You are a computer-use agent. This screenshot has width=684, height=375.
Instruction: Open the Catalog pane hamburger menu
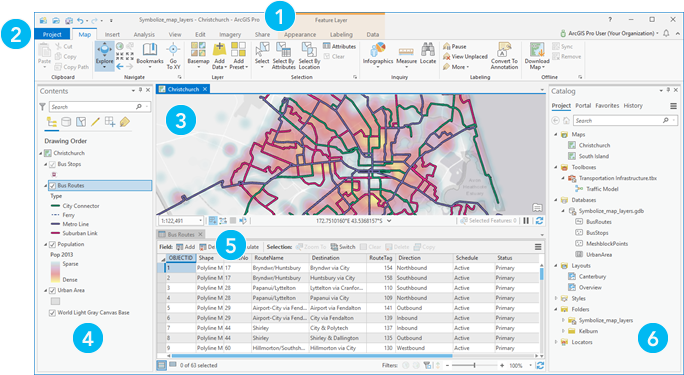674,106
